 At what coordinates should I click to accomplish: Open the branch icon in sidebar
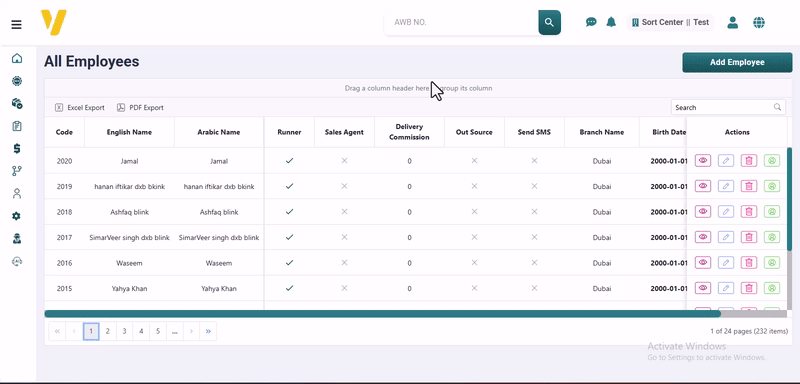point(17,171)
